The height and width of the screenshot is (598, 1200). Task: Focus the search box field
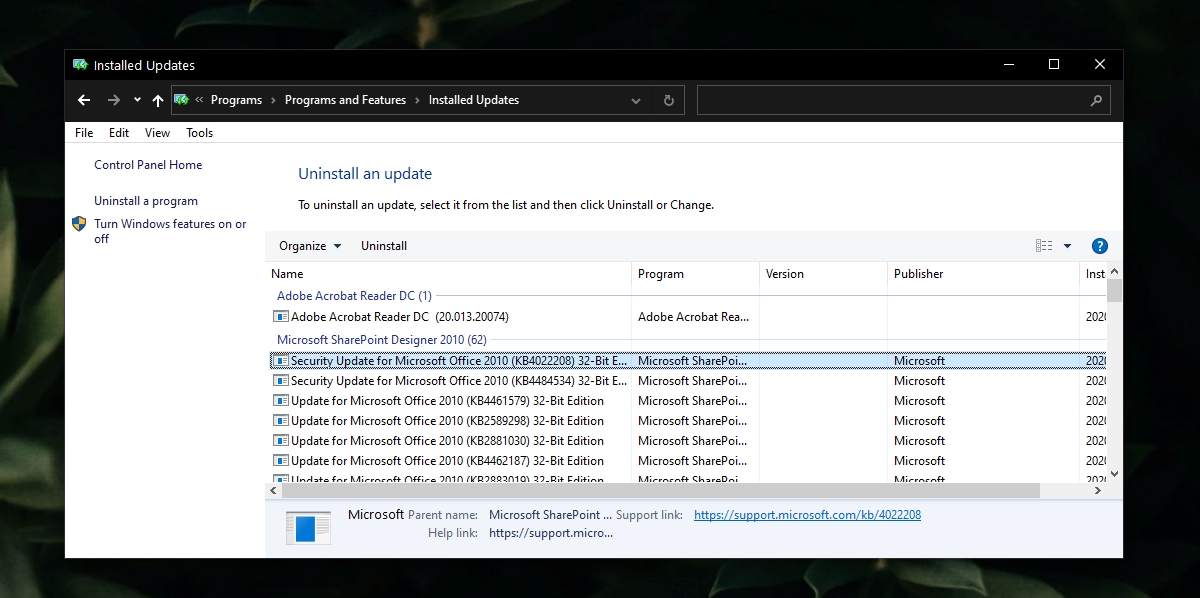pyautogui.click(x=904, y=101)
